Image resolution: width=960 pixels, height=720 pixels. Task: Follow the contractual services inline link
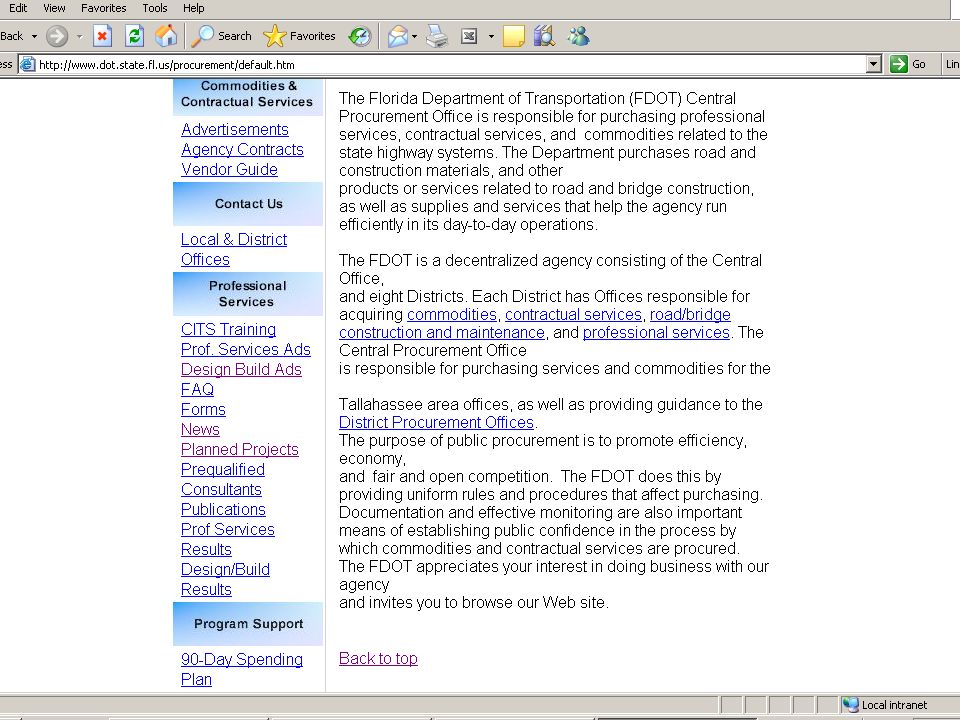573,315
